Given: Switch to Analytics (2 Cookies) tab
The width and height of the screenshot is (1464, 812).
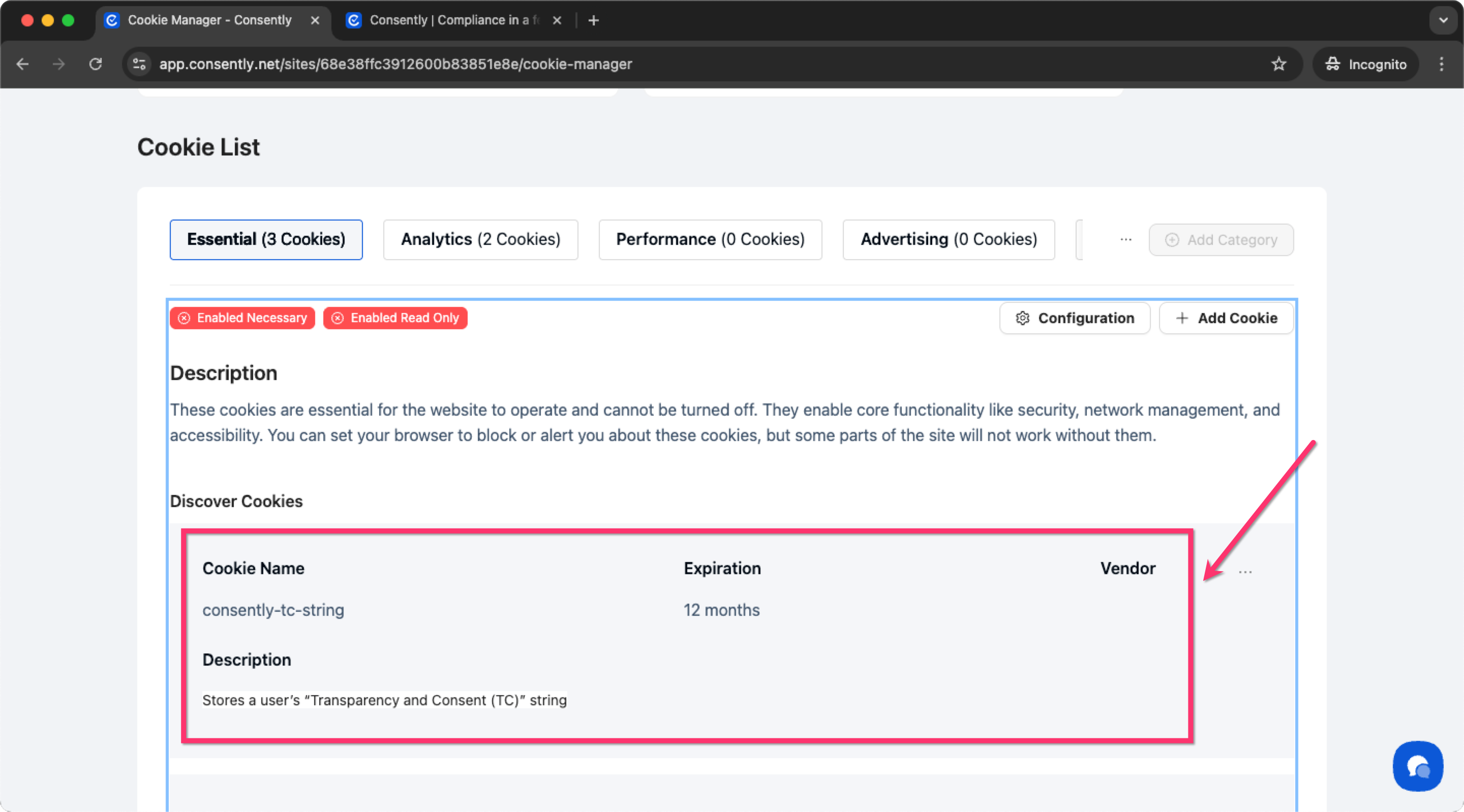Looking at the screenshot, I should (480, 240).
